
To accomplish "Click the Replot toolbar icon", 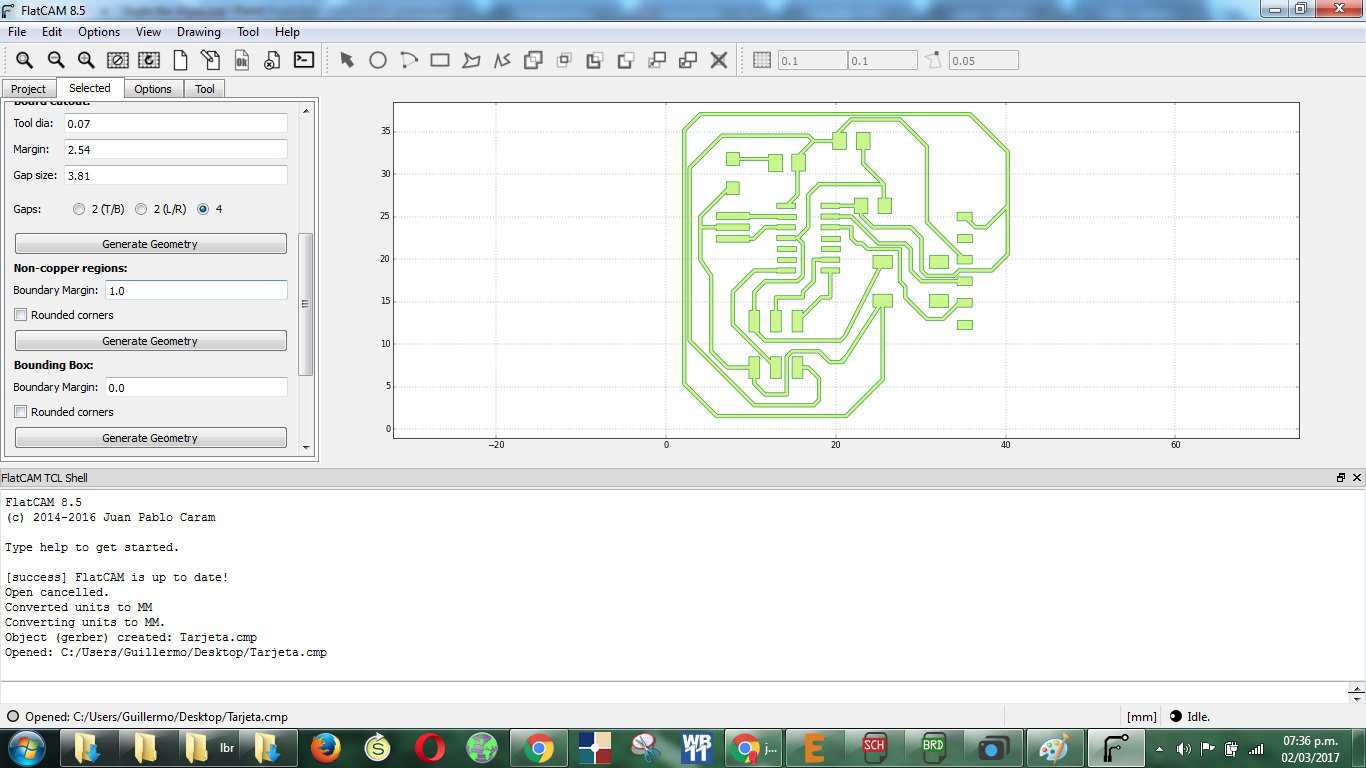I will click(x=149, y=60).
